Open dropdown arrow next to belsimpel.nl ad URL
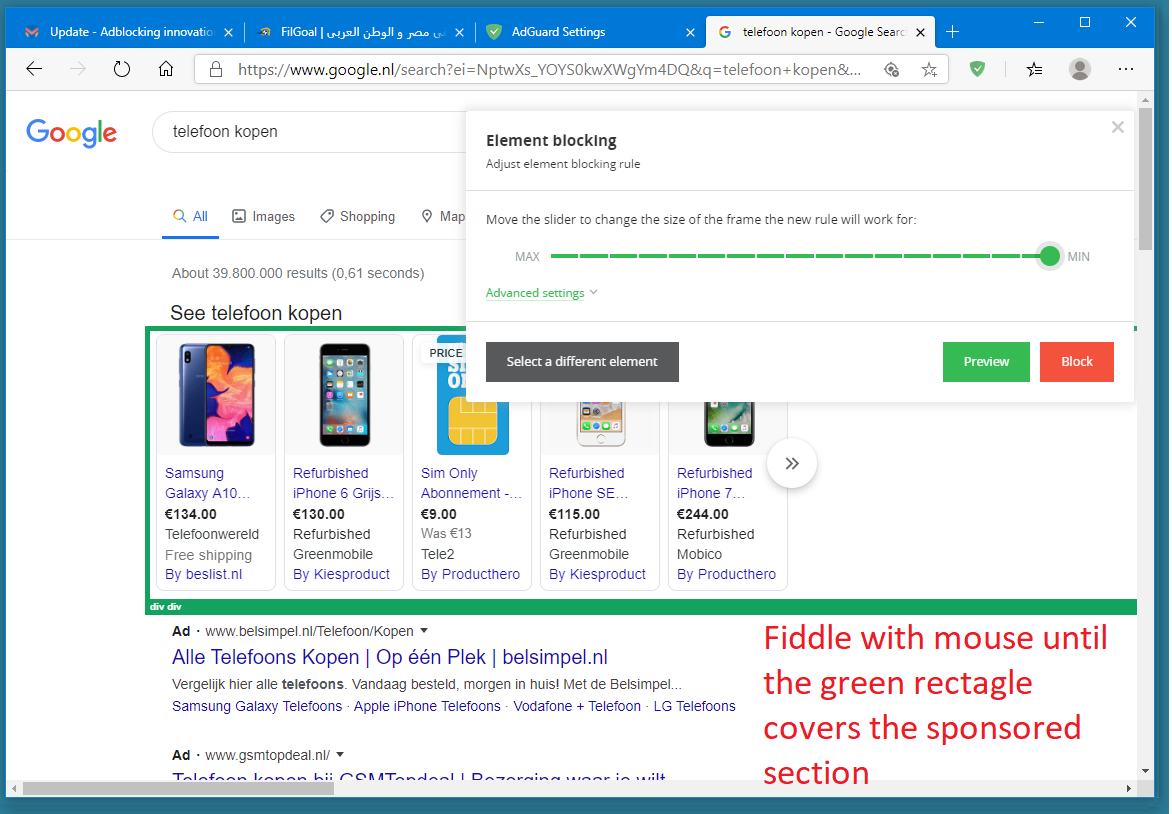Viewport: 1172px width, 814px height. click(x=424, y=631)
